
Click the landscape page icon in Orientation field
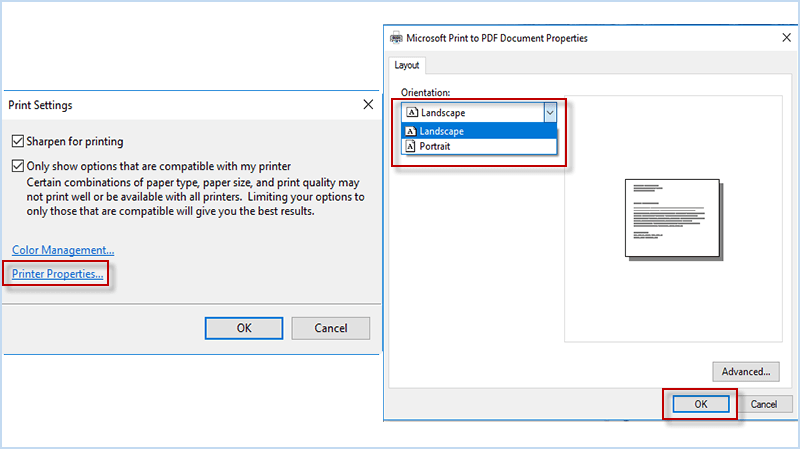(412, 113)
